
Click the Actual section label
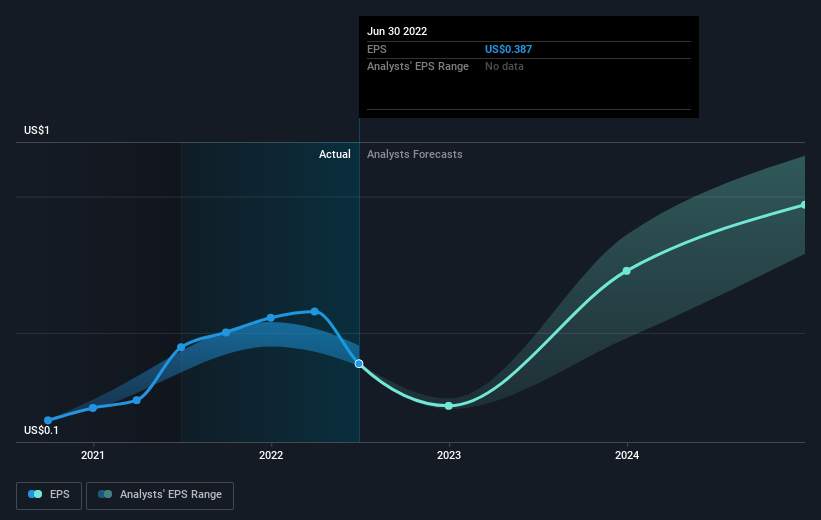(x=335, y=154)
